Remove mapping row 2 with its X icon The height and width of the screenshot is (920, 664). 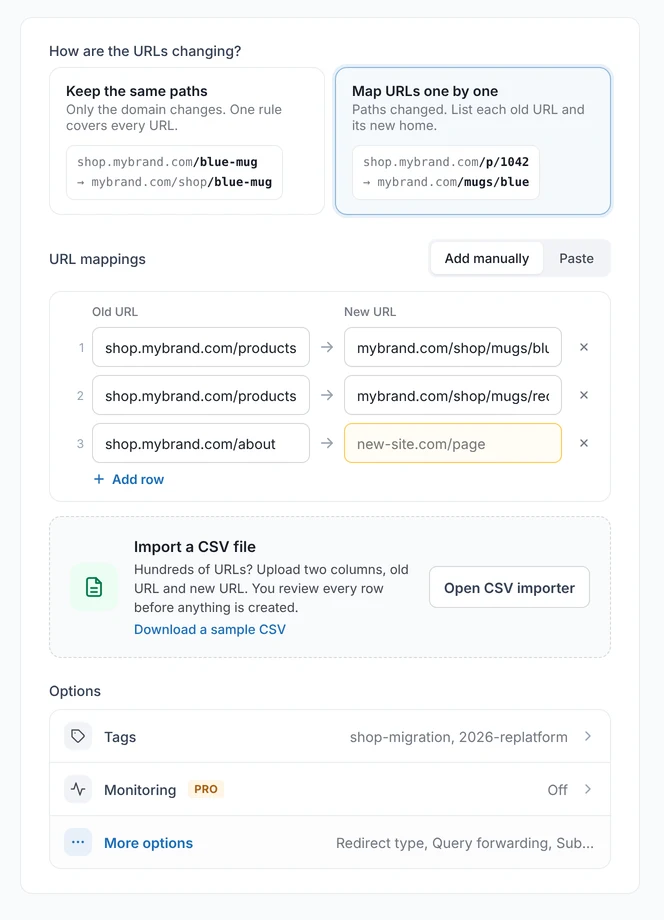[x=584, y=395]
